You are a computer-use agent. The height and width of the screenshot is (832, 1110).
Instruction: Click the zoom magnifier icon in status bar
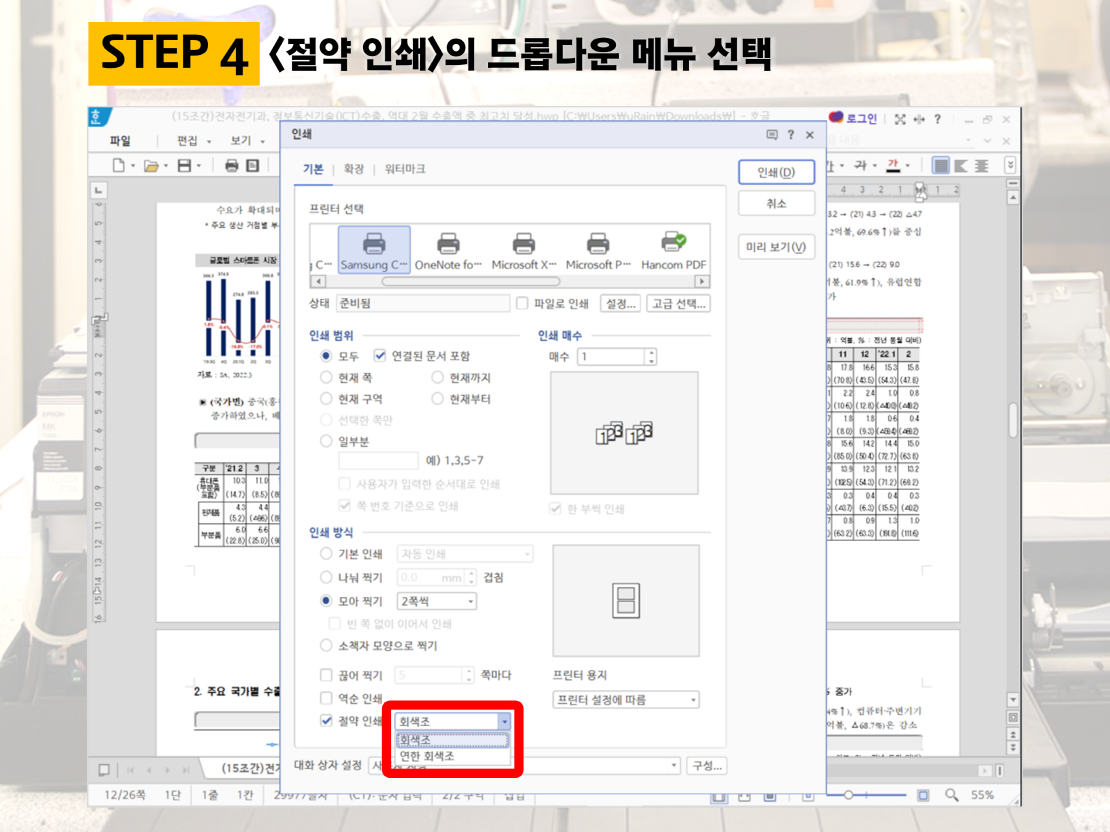pos(952,795)
